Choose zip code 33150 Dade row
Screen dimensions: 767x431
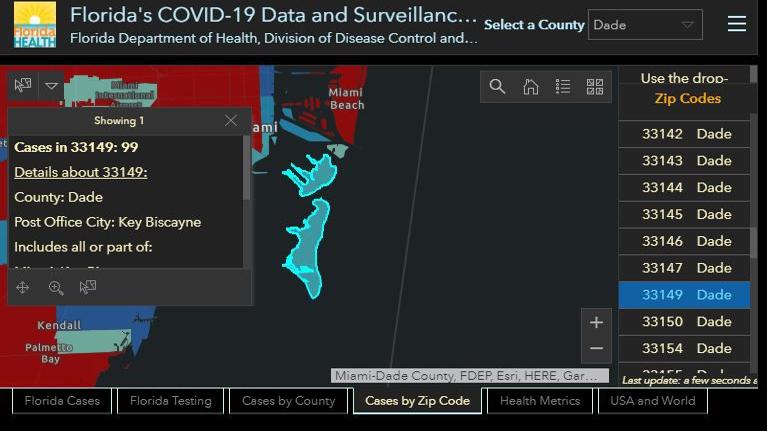(x=684, y=322)
